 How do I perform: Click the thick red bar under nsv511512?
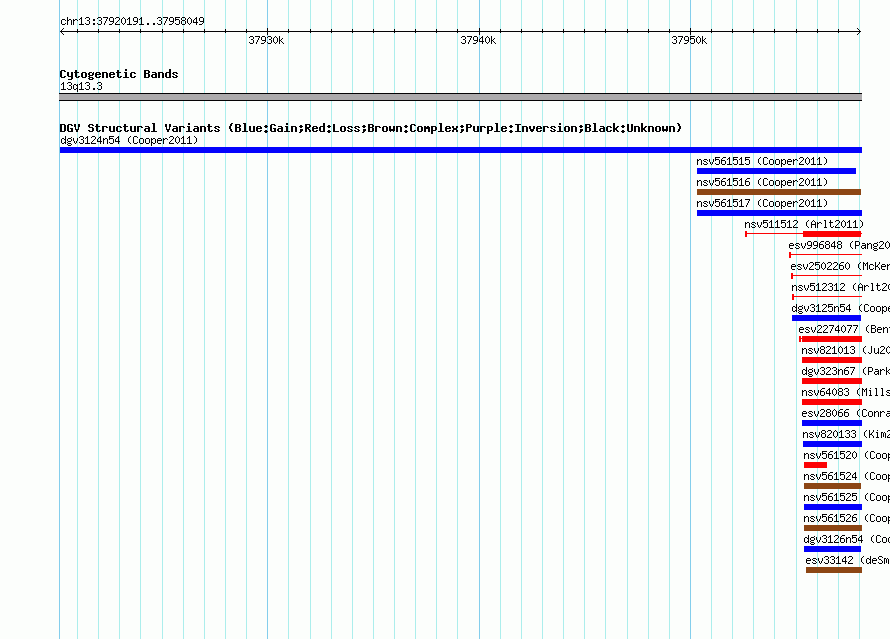(x=832, y=234)
